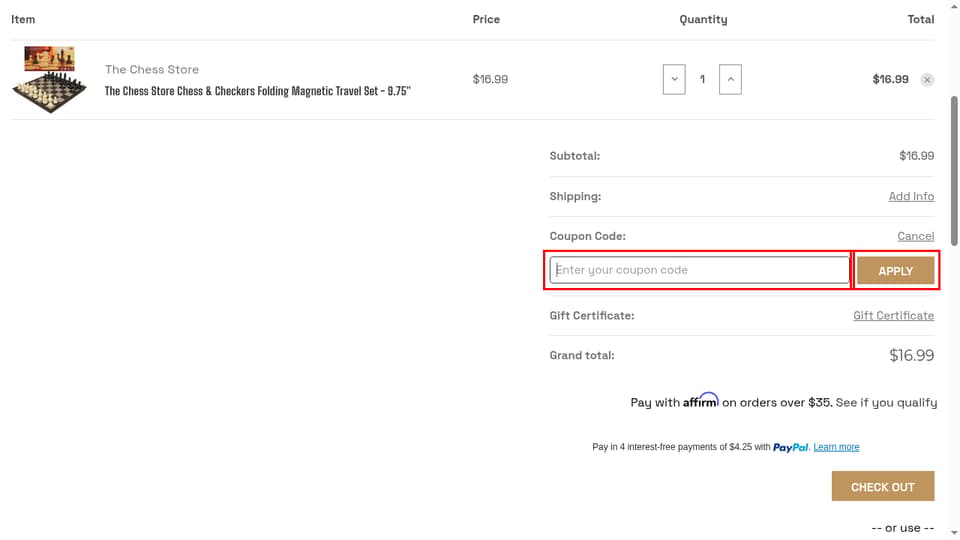Screen dimensions: 960x540
Task: Increase quantity with the up chevron
Action: (730, 80)
